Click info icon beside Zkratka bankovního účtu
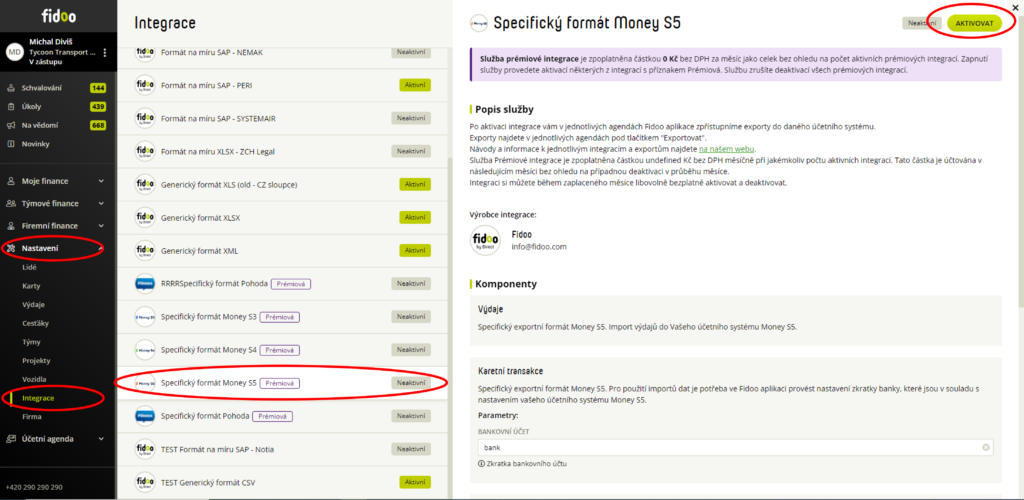Viewport: 1024px width, 500px height. (481, 463)
